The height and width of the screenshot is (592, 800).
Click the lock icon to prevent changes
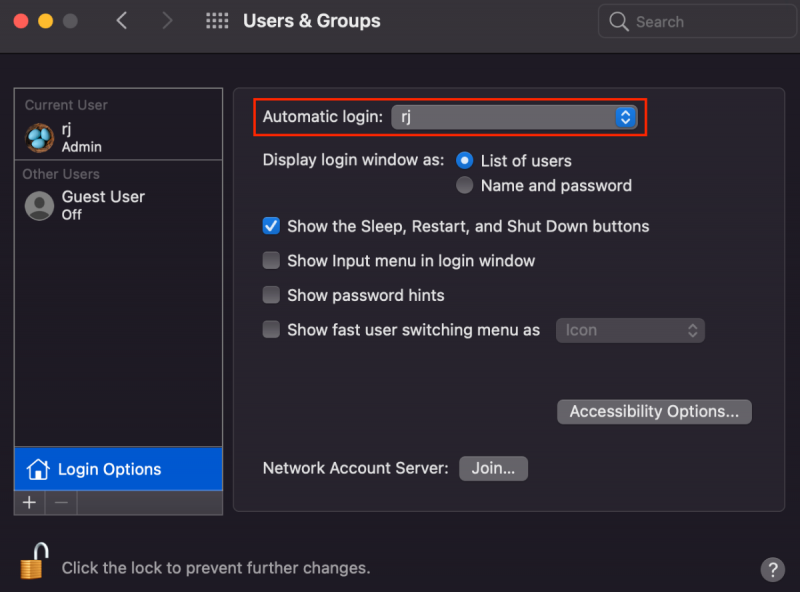point(33,561)
